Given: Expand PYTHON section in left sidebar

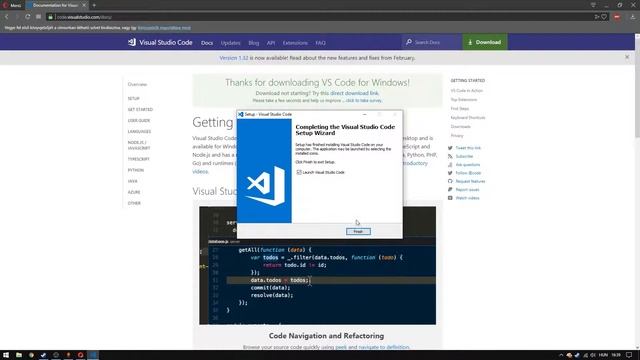Looking at the screenshot, I should pyautogui.click(x=136, y=170).
